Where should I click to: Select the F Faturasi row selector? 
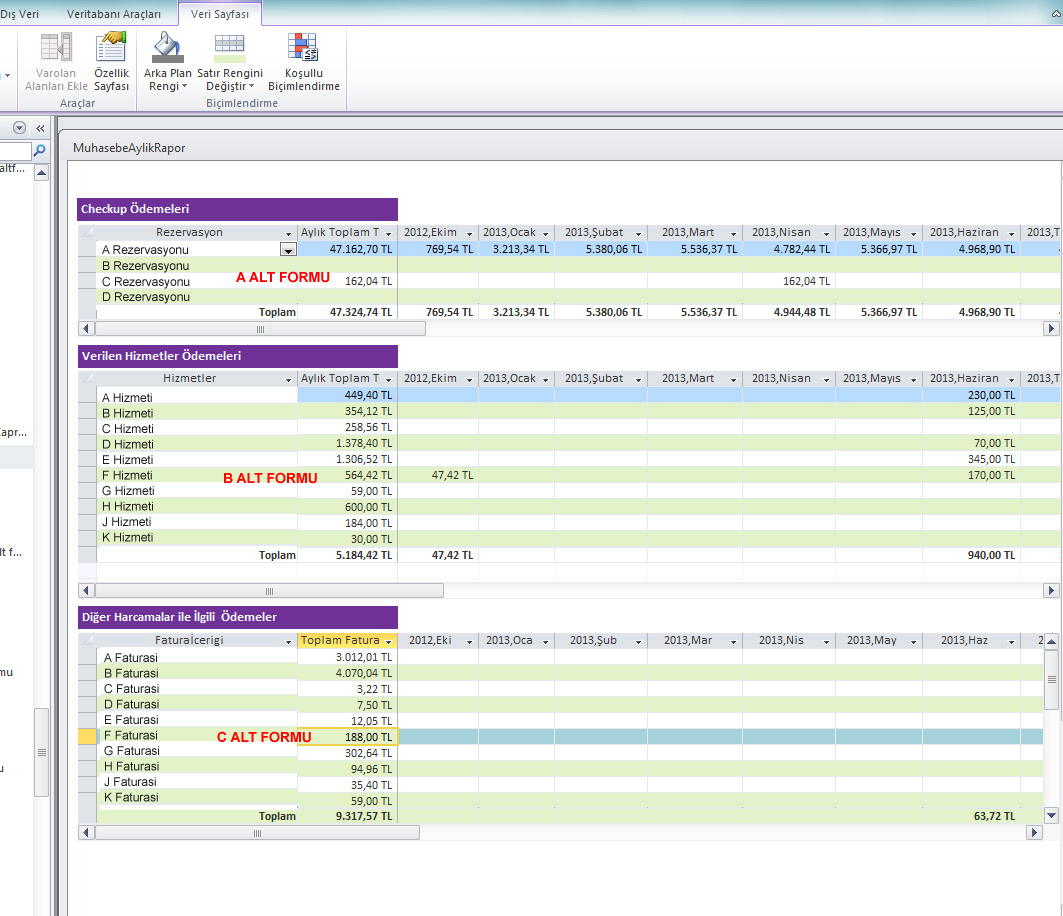click(x=88, y=736)
